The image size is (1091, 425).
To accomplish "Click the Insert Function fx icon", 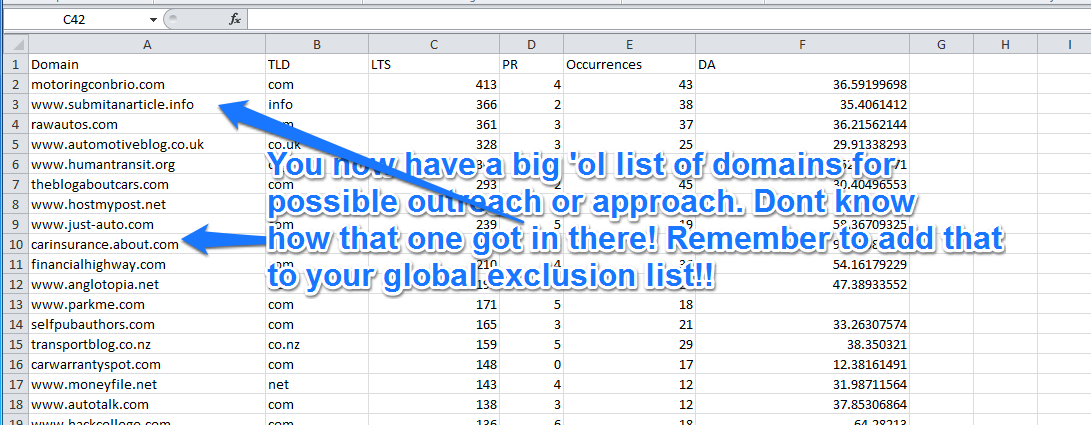I will coord(234,19).
